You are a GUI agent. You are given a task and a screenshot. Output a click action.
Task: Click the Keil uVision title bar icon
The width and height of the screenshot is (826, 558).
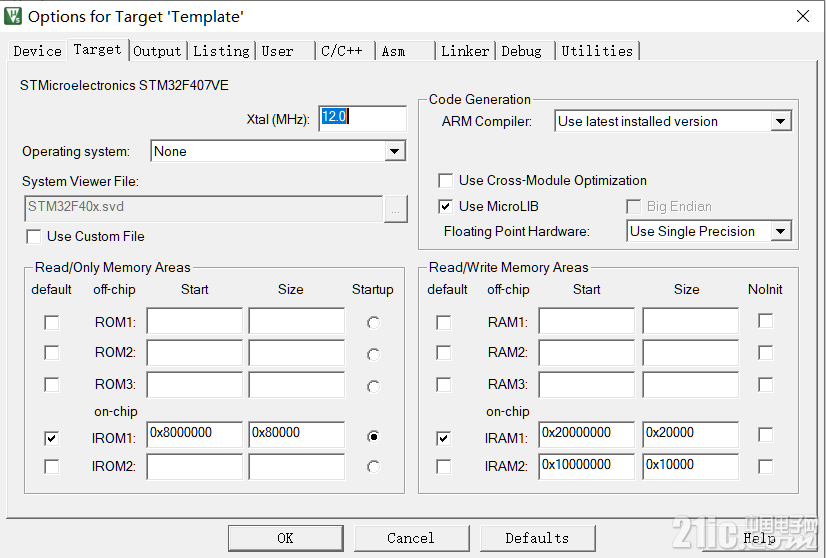[x=13, y=16]
